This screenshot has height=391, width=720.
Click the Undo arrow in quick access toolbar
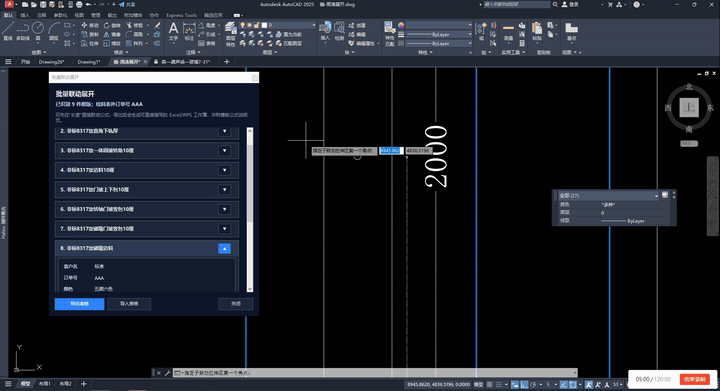pyautogui.click(x=88, y=5)
